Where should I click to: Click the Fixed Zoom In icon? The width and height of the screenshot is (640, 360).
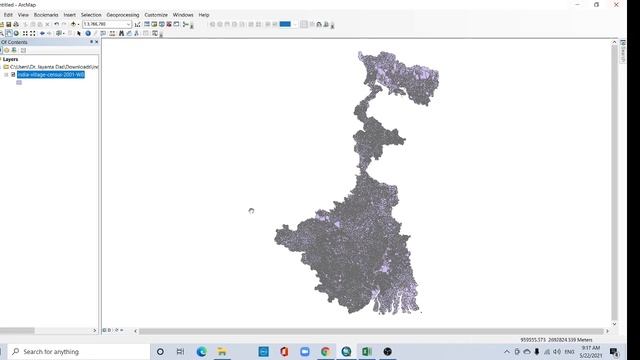(25, 33)
